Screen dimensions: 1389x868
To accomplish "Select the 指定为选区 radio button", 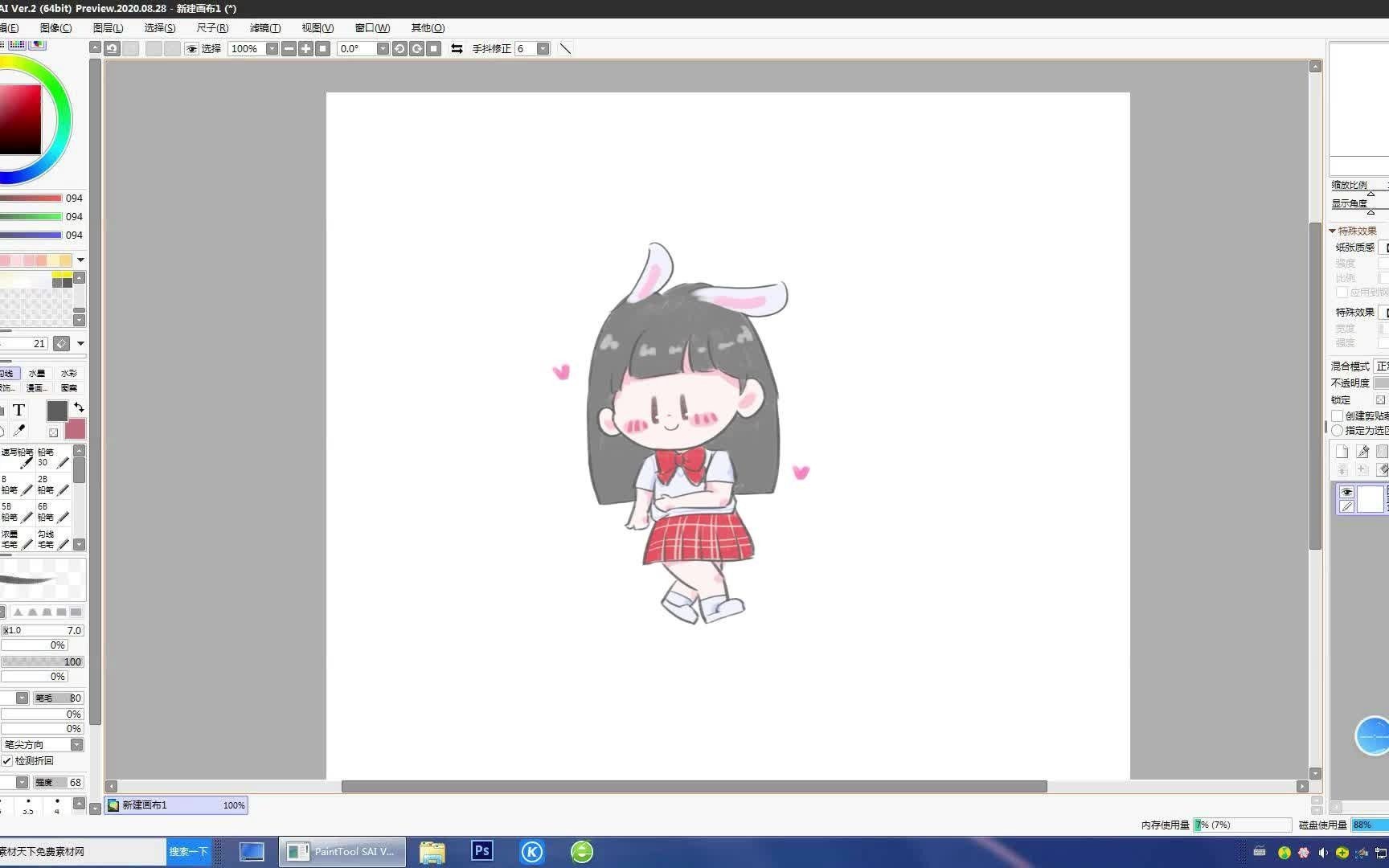I will 1338,430.
